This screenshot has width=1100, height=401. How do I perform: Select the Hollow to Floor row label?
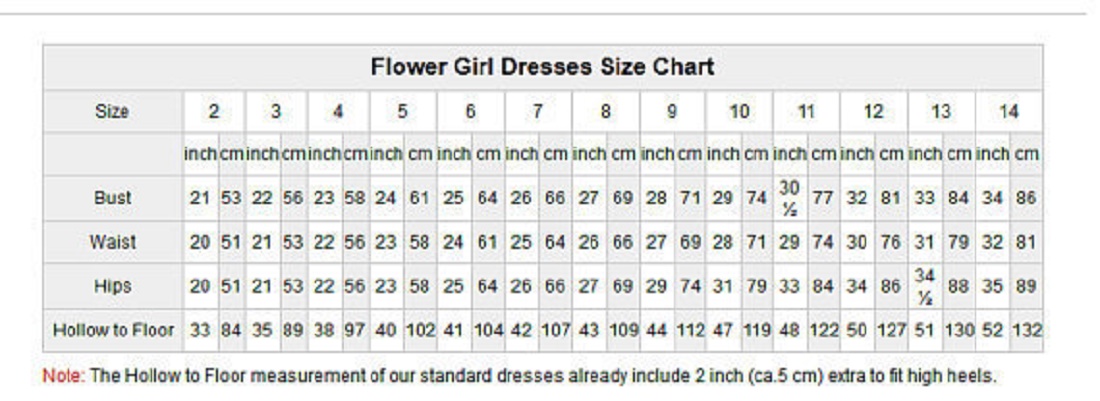[112, 330]
